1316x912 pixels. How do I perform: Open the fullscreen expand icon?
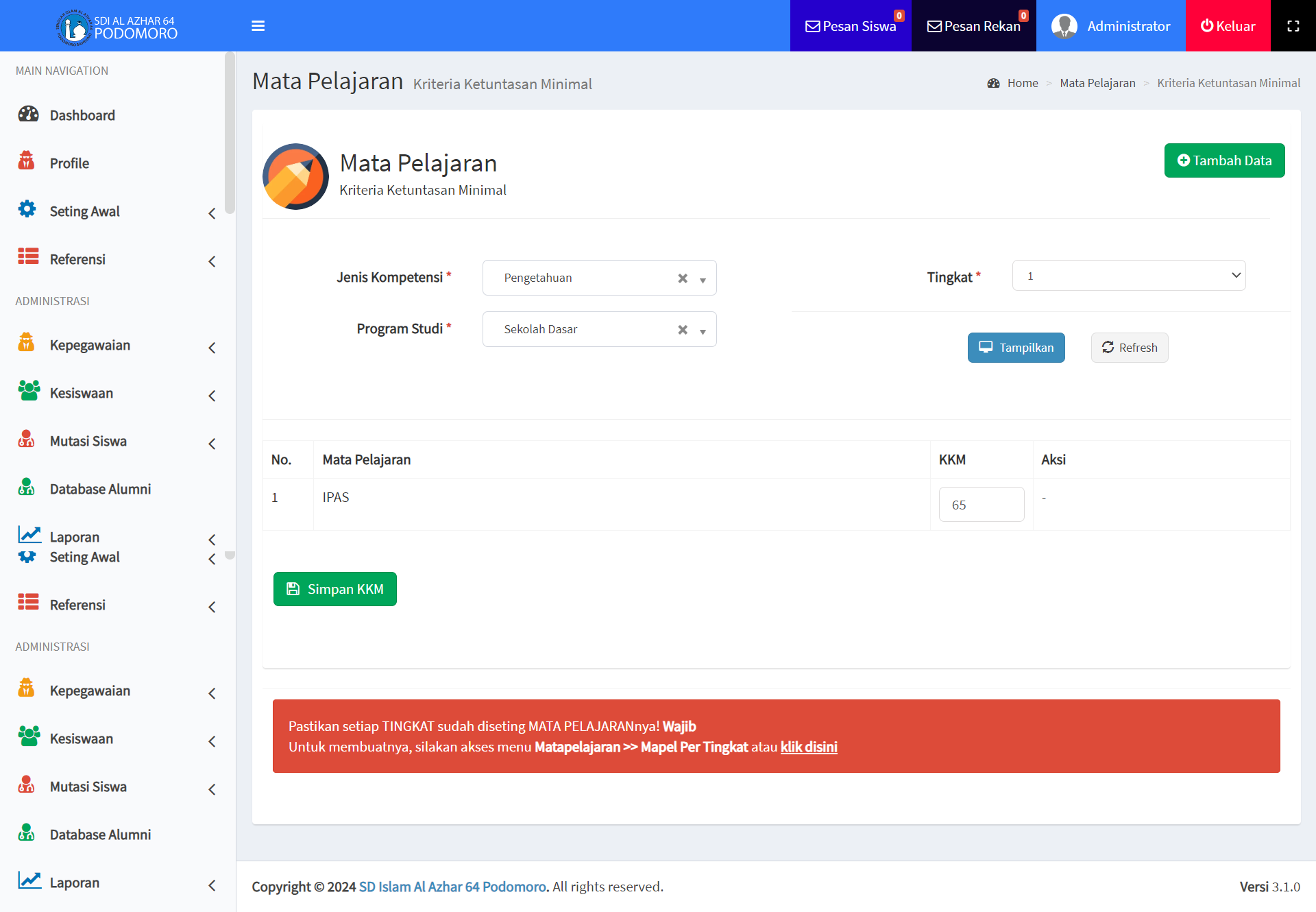click(x=1293, y=26)
